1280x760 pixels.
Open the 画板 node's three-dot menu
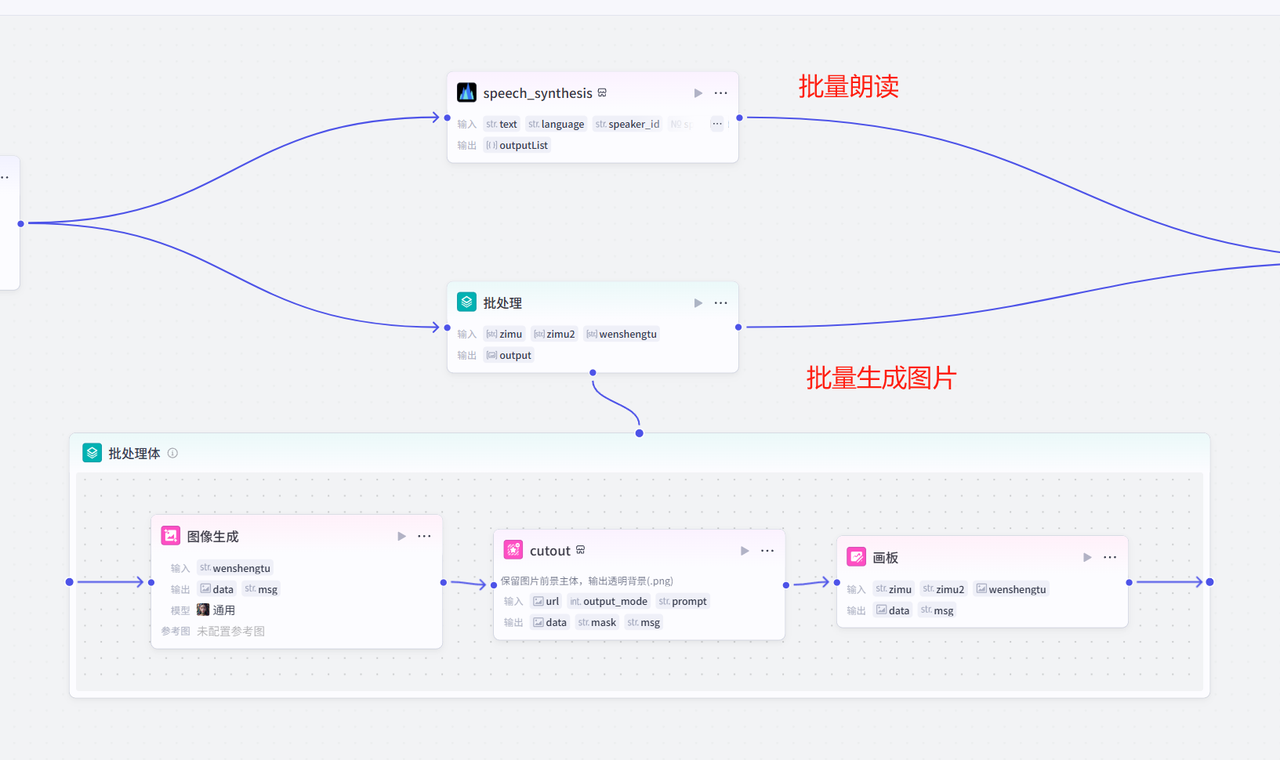pyautogui.click(x=1110, y=557)
